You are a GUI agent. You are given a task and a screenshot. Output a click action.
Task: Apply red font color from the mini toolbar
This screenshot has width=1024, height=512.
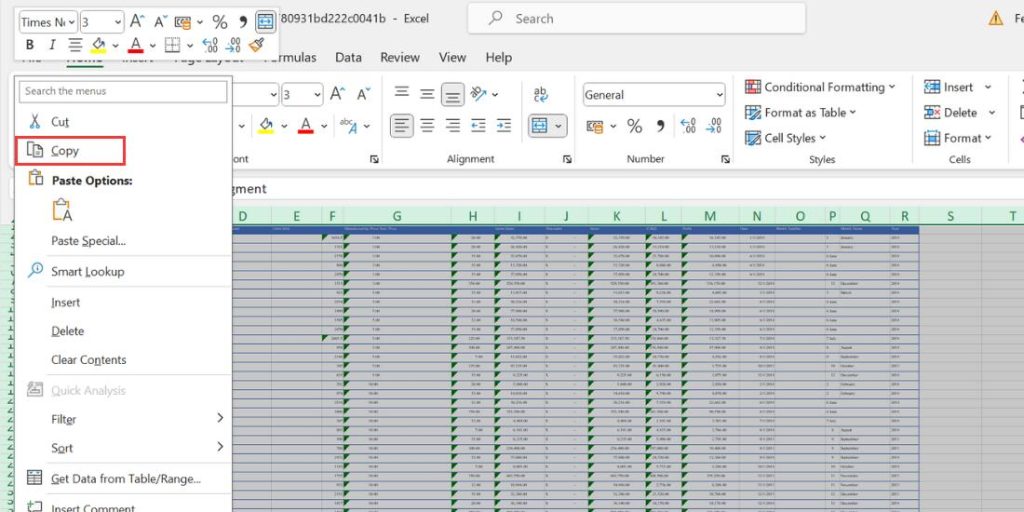pos(136,45)
